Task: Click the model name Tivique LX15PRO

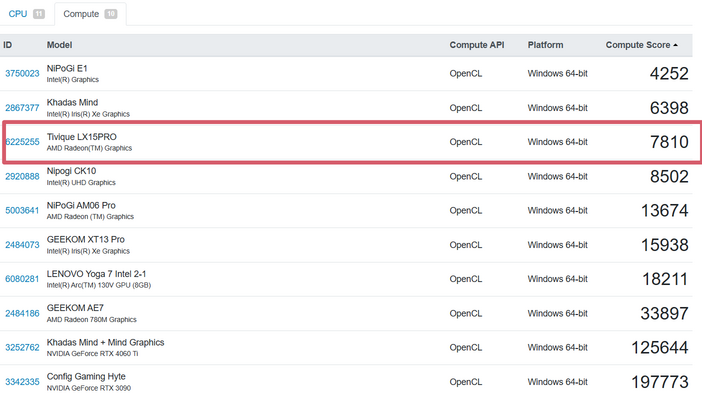Action: [81, 137]
